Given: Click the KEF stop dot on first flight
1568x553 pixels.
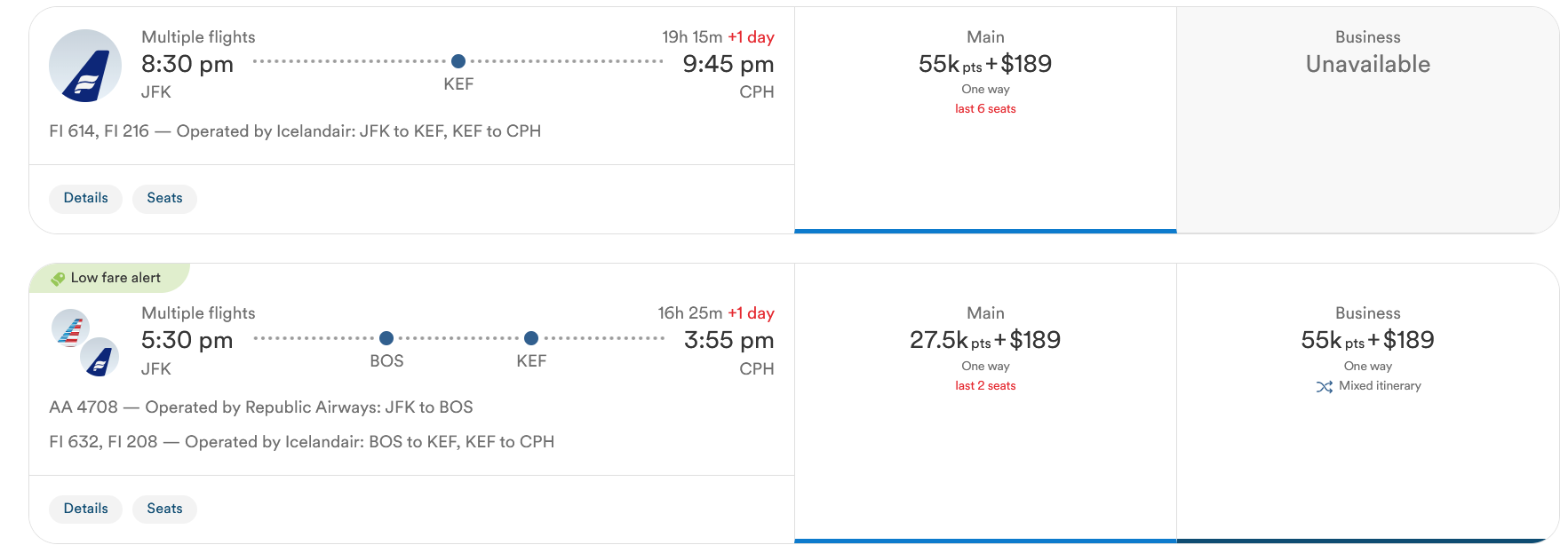Looking at the screenshot, I should [458, 61].
